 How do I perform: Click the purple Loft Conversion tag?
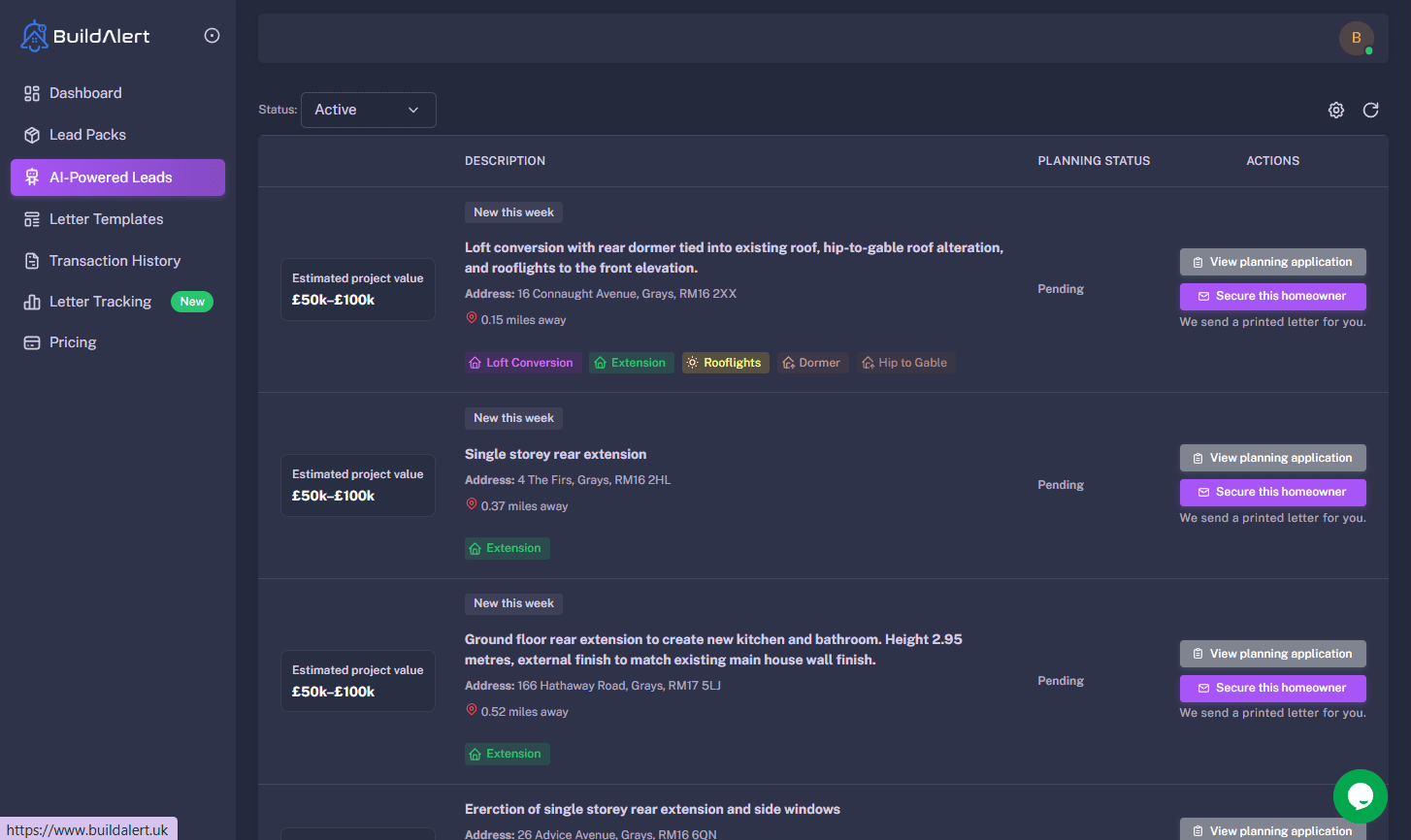522,363
